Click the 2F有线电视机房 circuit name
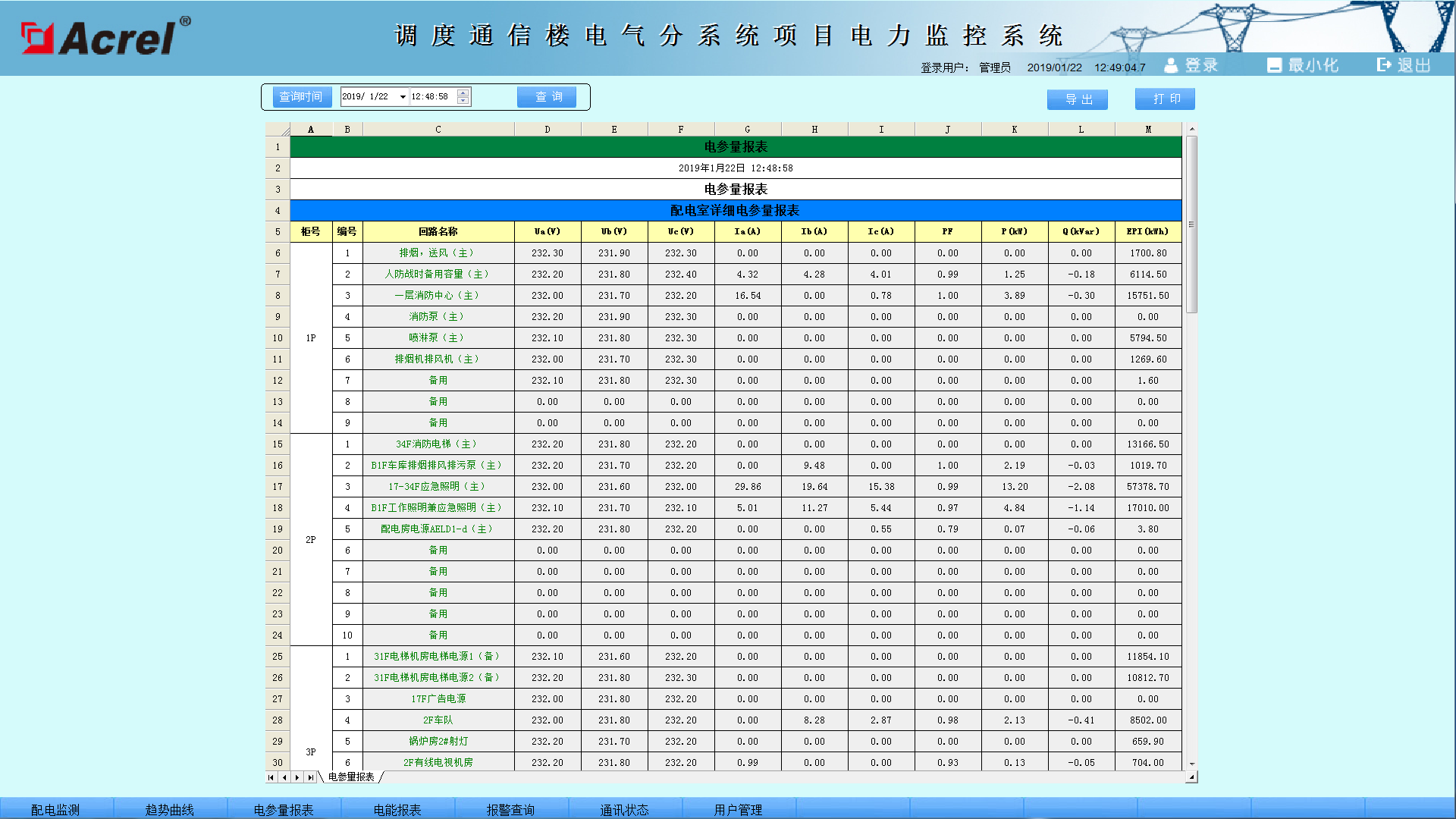Image resolution: width=1456 pixels, height=819 pixels. (x=438, y=763)
